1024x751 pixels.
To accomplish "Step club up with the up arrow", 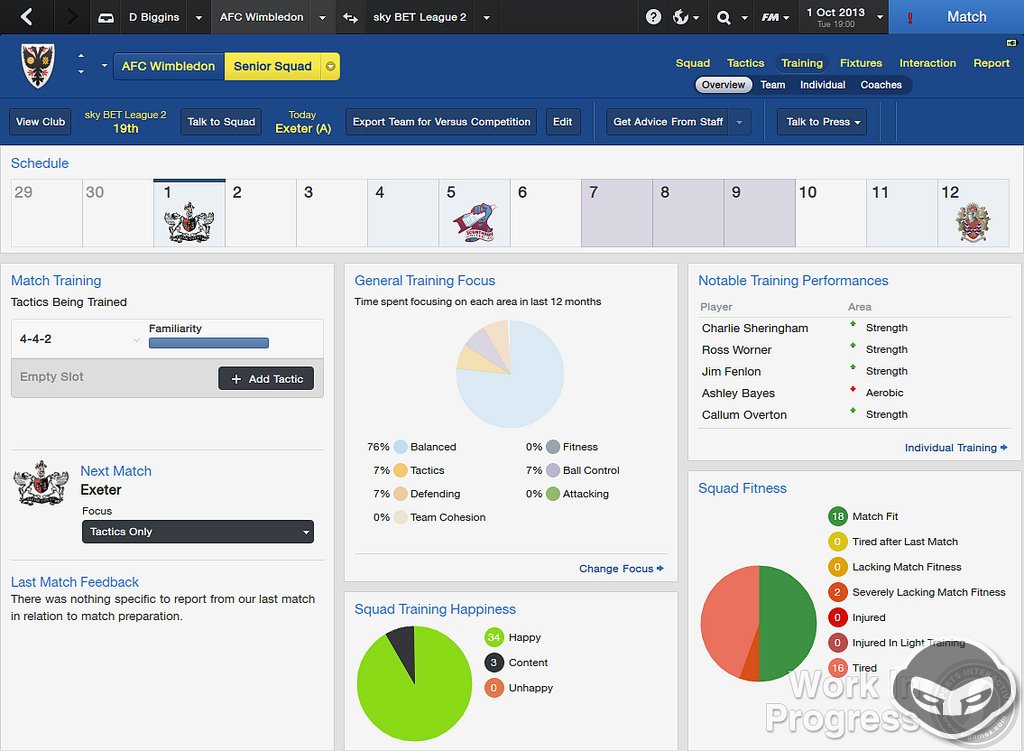I will pos(81,56).
